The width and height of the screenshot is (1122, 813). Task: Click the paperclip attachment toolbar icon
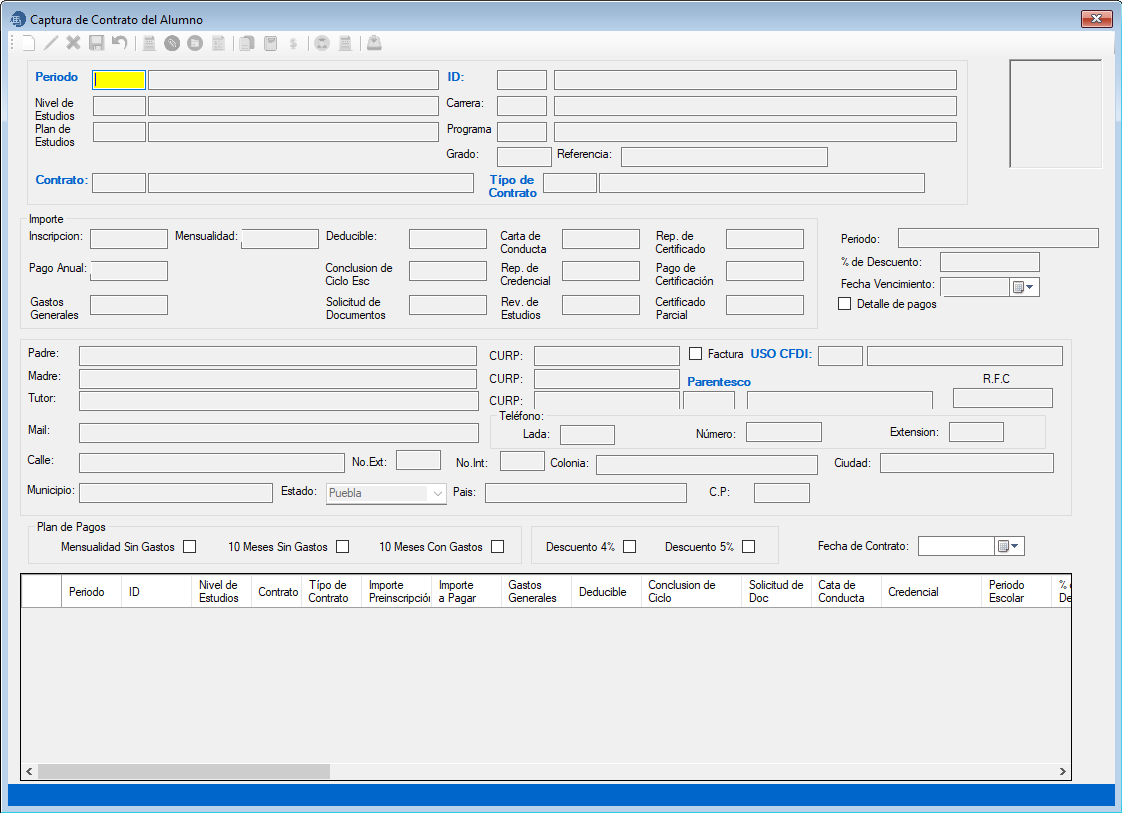click(x=172, y=43)
